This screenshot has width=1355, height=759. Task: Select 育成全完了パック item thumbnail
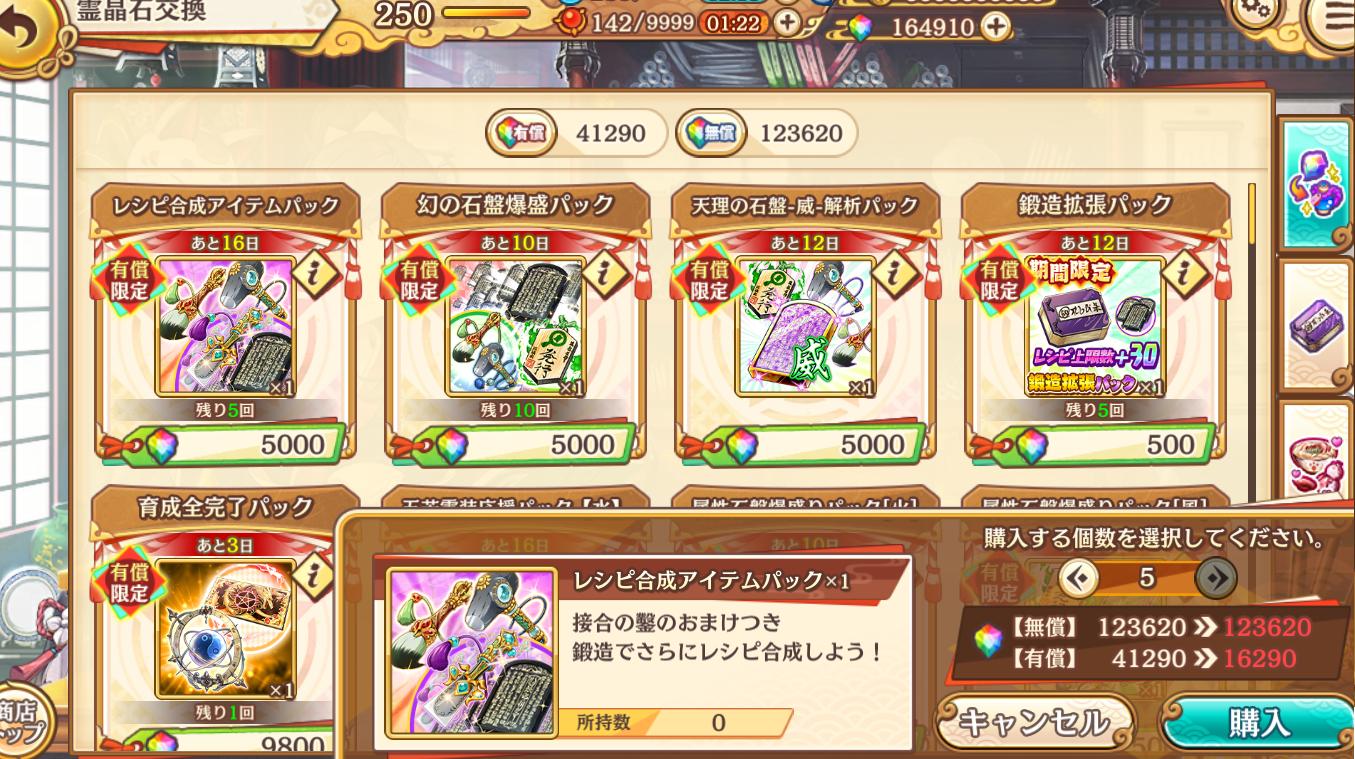point(225,630)
